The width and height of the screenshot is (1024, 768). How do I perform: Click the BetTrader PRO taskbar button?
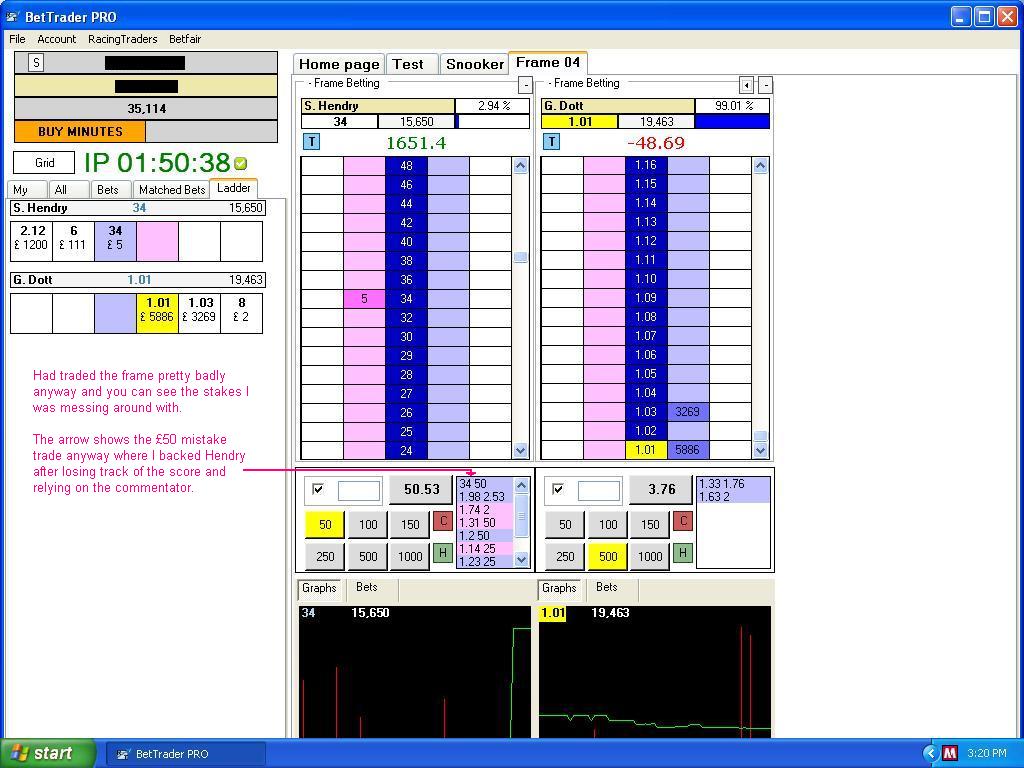(185, 754)
